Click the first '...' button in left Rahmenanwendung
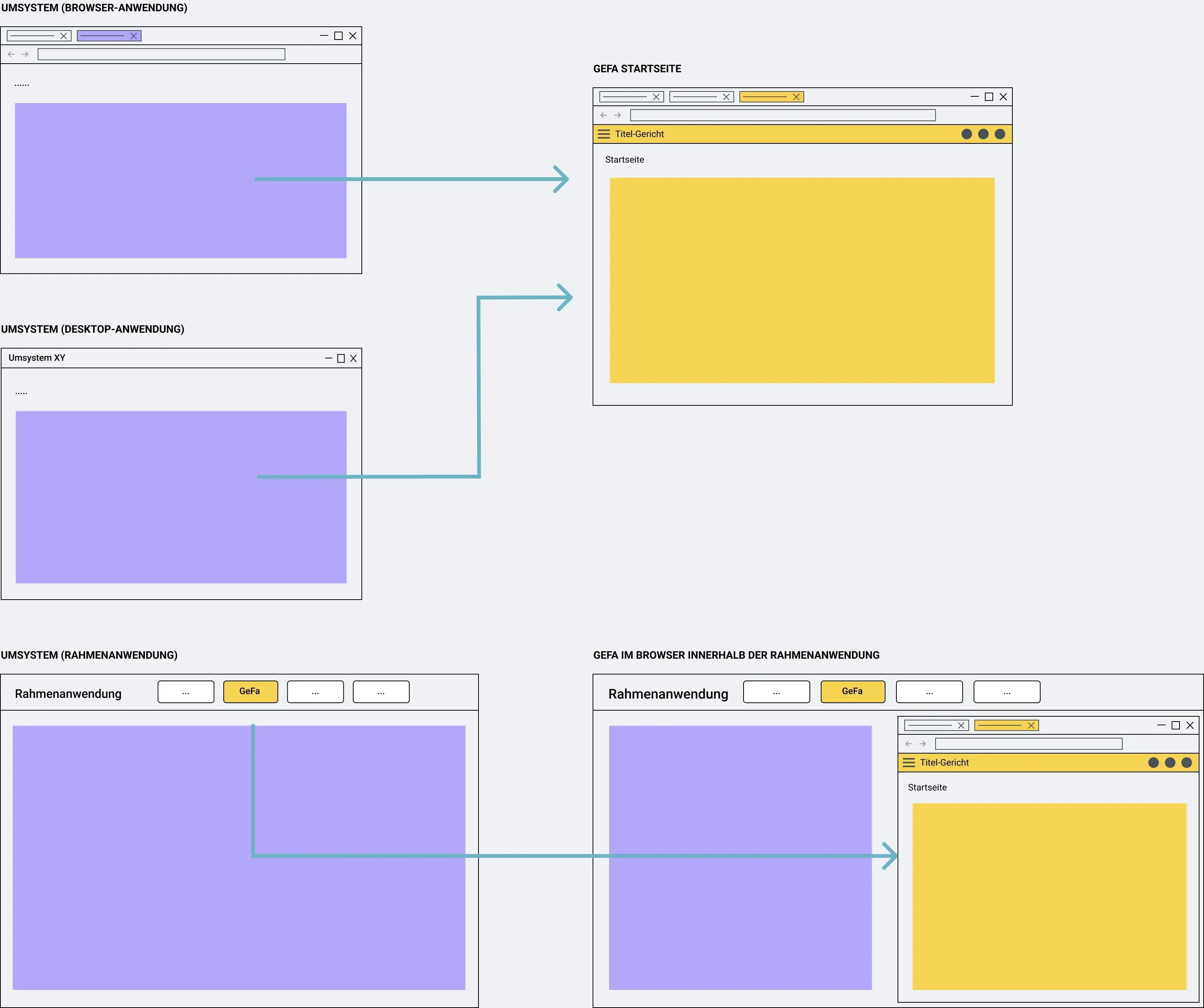Screen dimensions: 1204x1008 (x=186, y=692)
